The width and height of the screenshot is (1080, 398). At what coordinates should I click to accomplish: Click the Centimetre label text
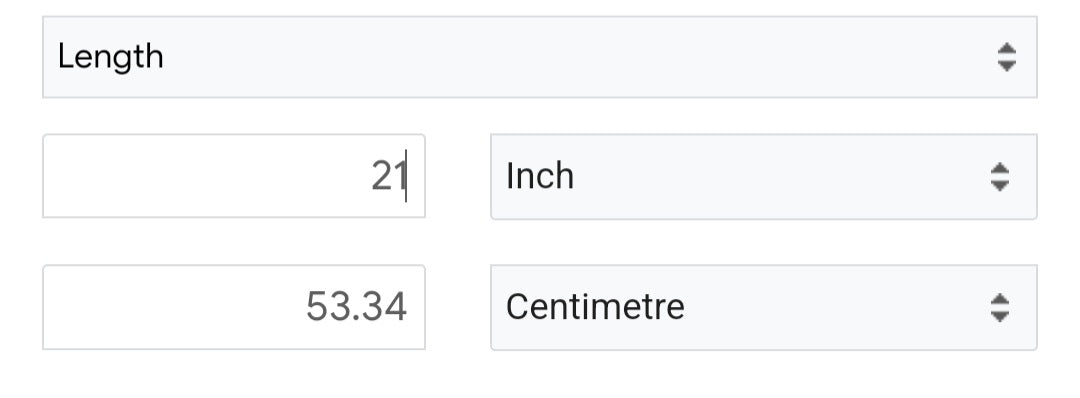click(595, 307)
